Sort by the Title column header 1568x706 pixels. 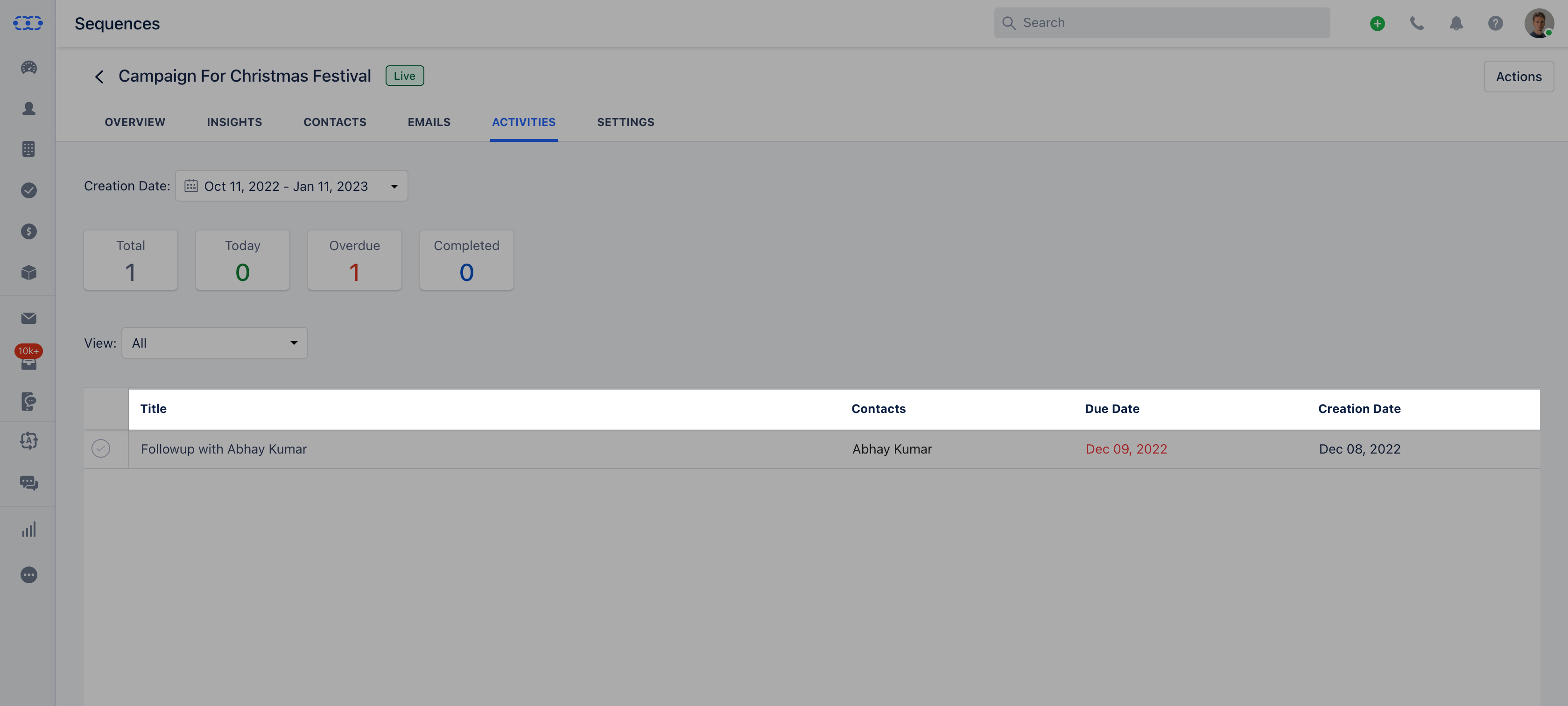click(154, 409)
